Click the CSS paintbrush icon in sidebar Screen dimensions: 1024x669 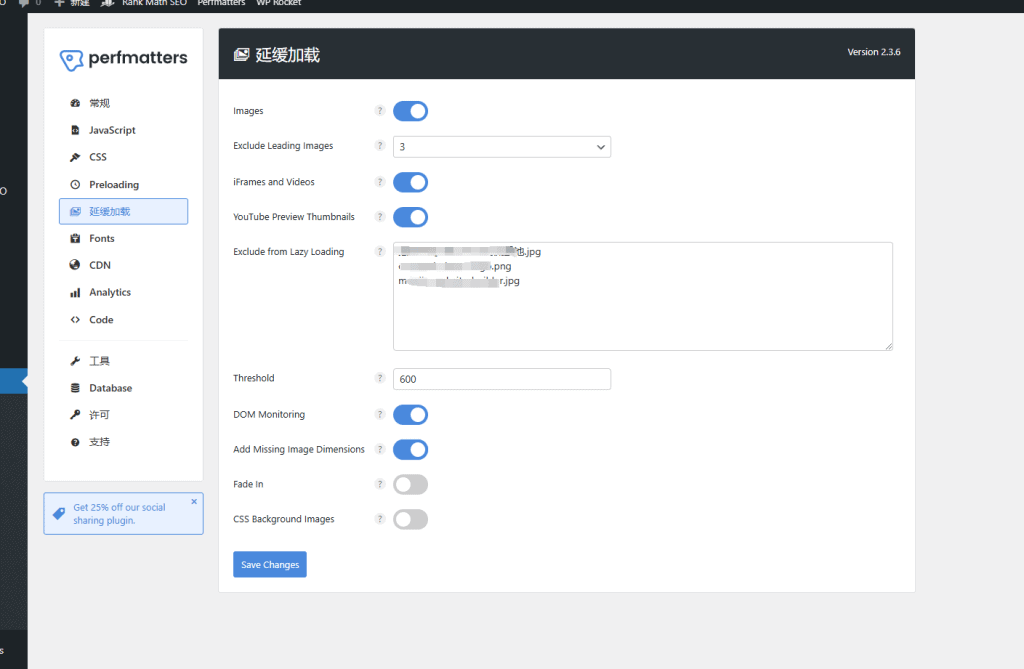click(75, 157)
